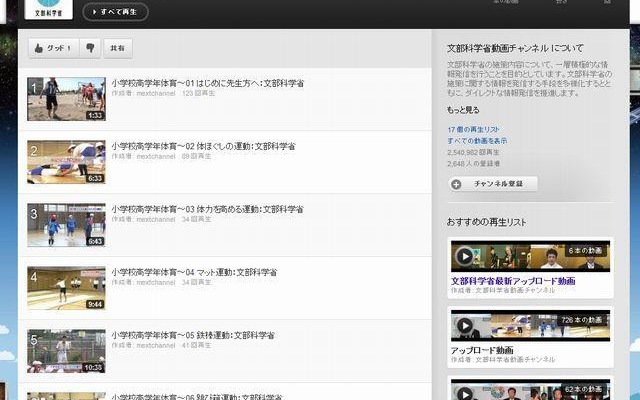
Task: Click the 41 回再生 count of video 05
Action: click(196, 345)
